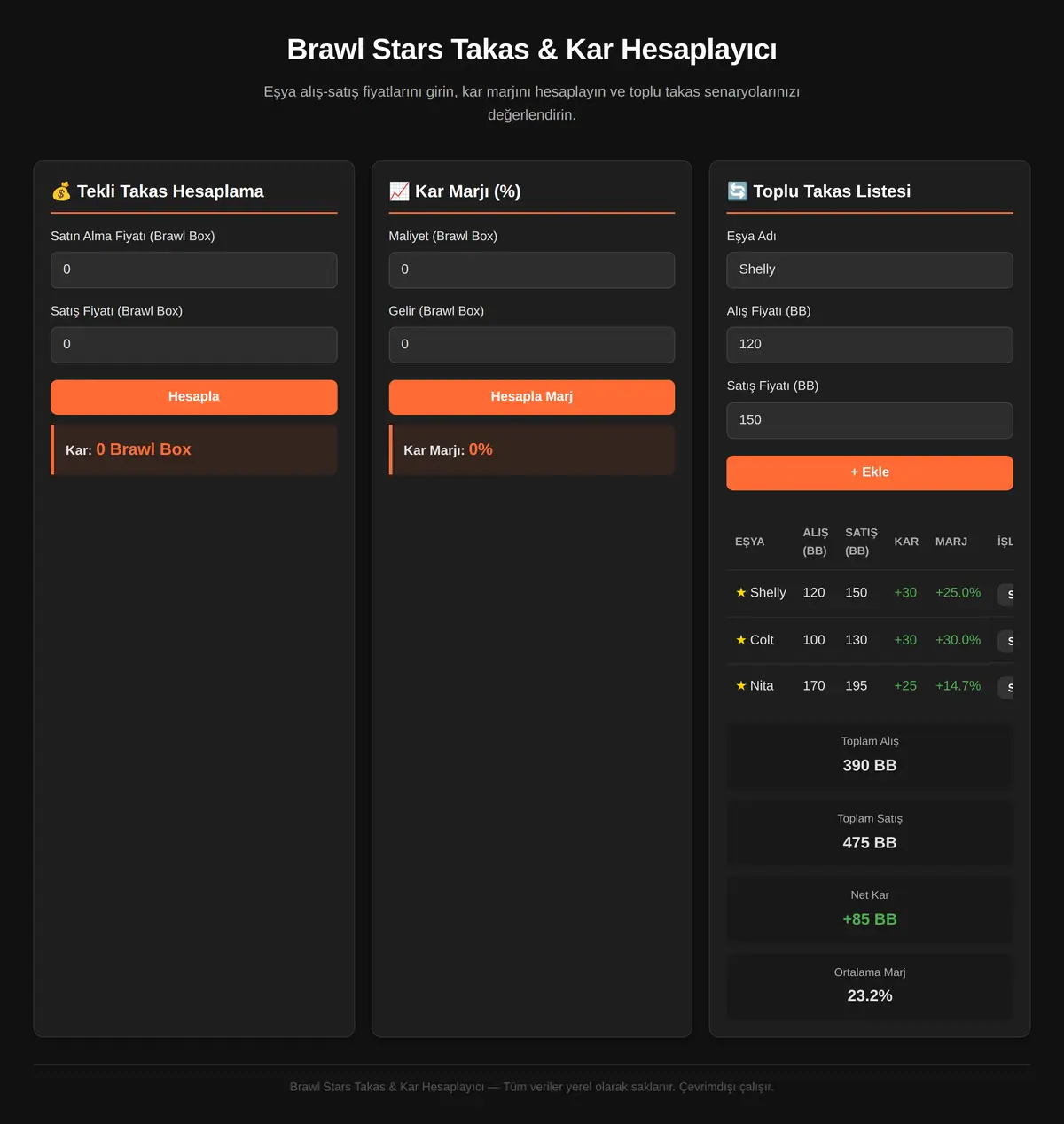Click the Toplam Alış value 390 BB
The width and height of the screenshot is (1064, 1124).
click(870, 766)
